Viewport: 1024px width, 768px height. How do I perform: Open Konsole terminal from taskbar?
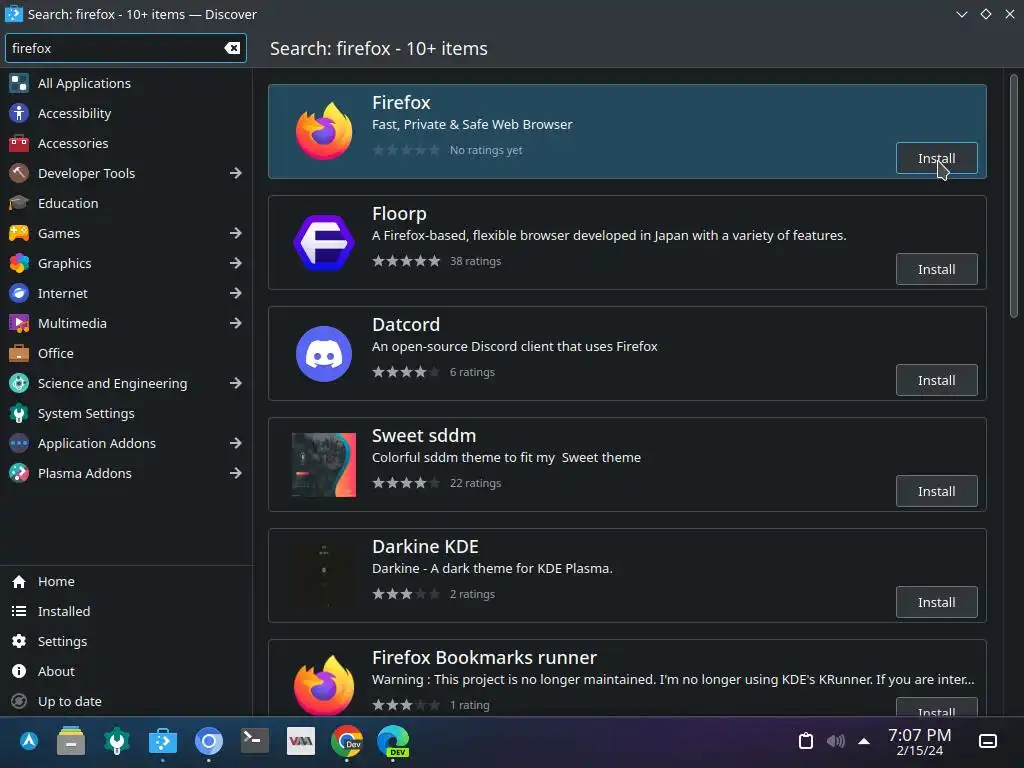pyautogui.click(x=254, y=741)
